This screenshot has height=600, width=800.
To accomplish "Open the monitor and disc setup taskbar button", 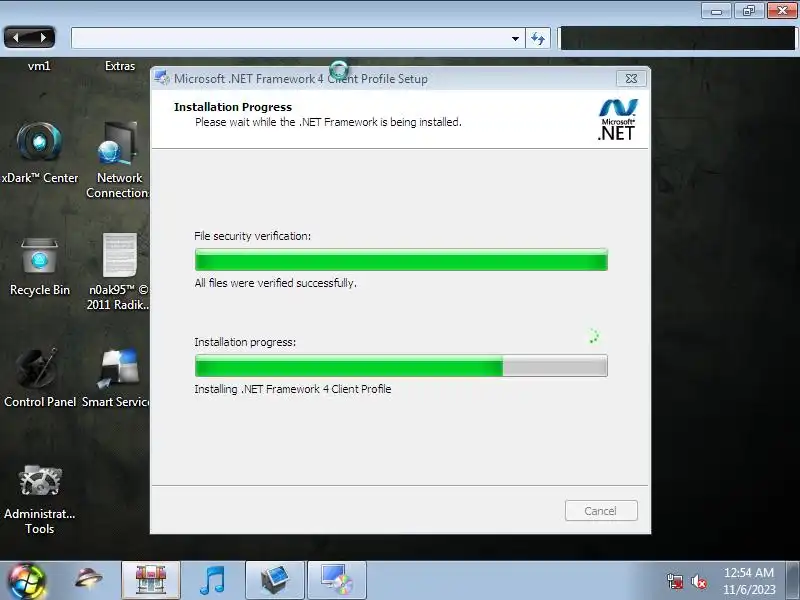I will pyautogui.click(x=337, y=580).
